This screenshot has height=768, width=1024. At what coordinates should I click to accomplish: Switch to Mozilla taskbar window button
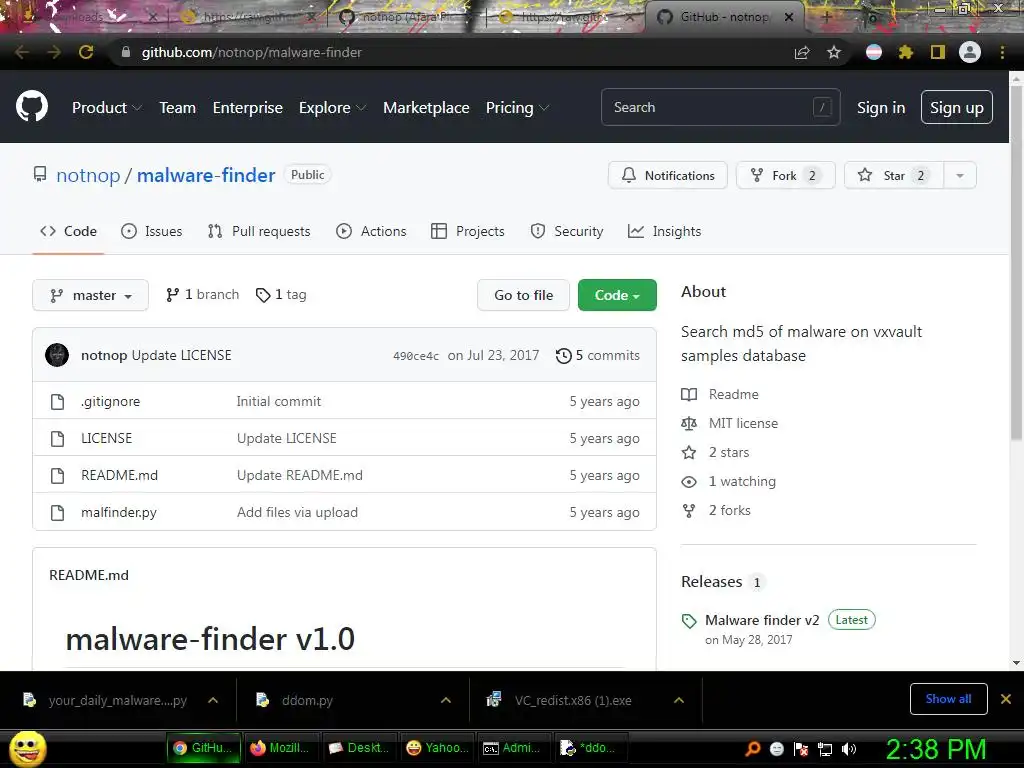(x=280, y=748)
